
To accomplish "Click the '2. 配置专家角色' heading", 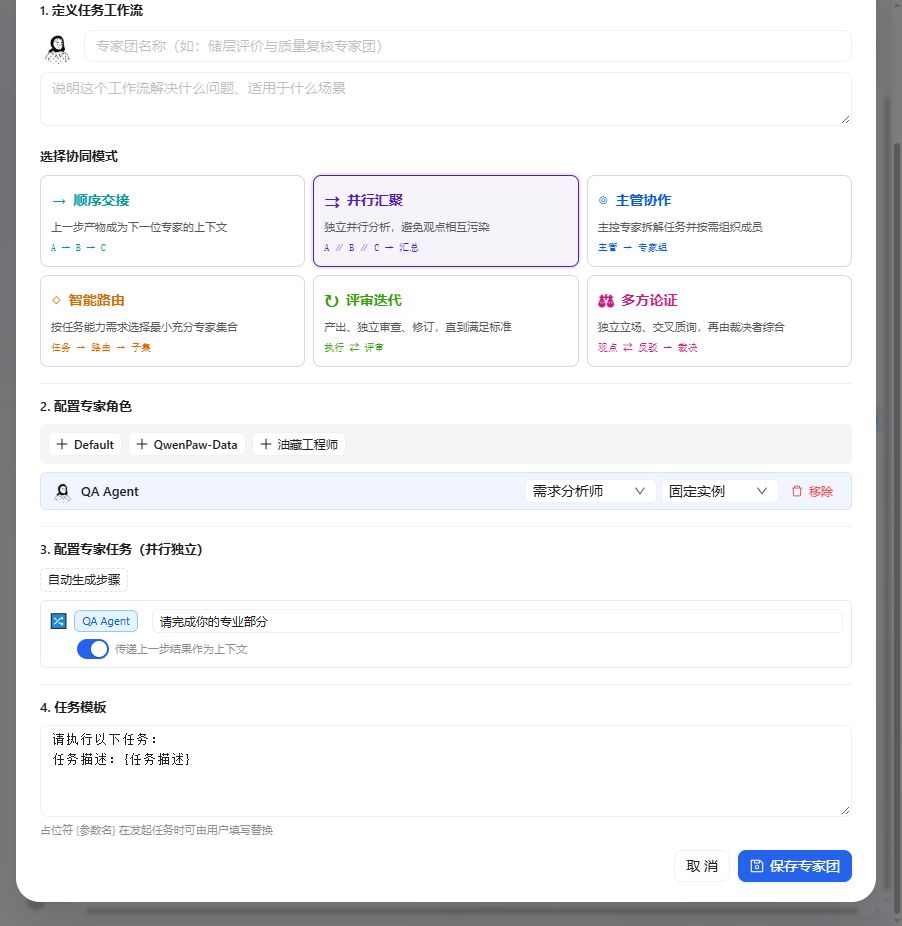I will 86,406.
